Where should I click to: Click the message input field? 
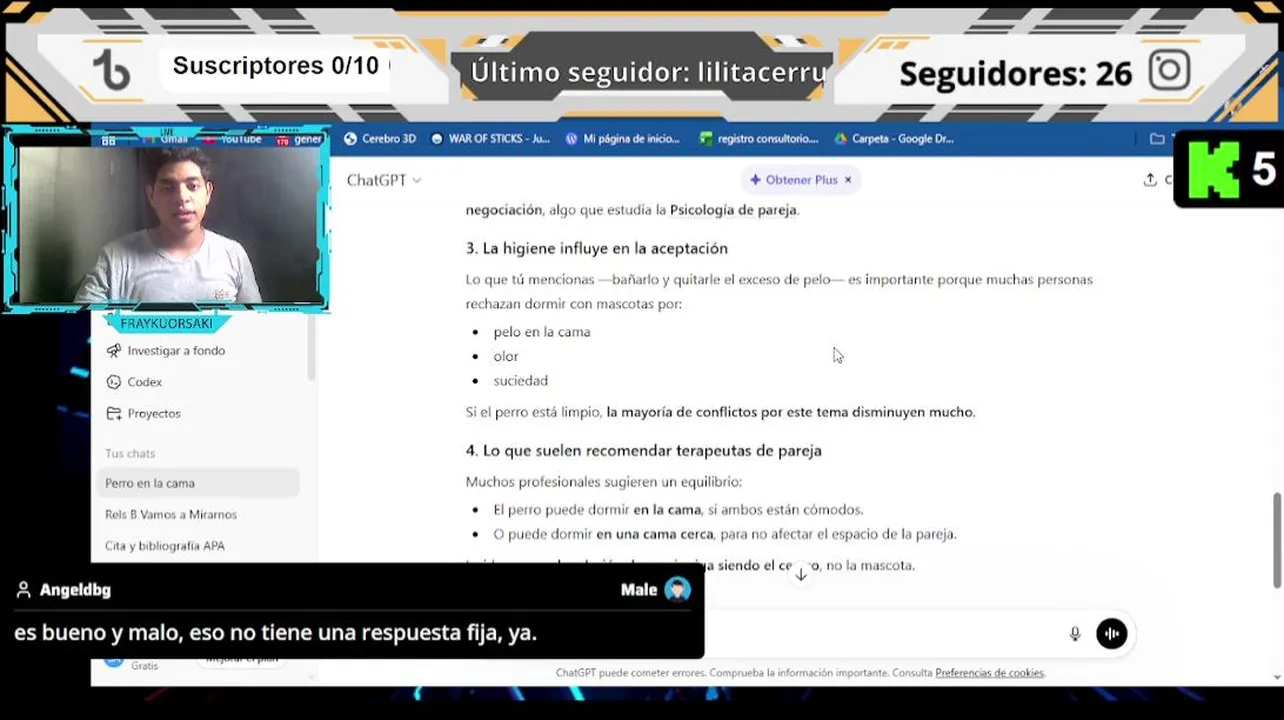[880, 634]
